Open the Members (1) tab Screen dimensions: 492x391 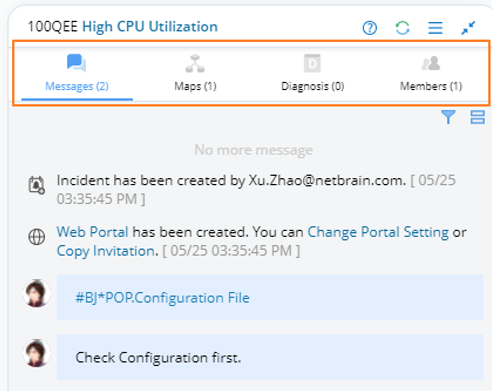(x=431, y=74)
